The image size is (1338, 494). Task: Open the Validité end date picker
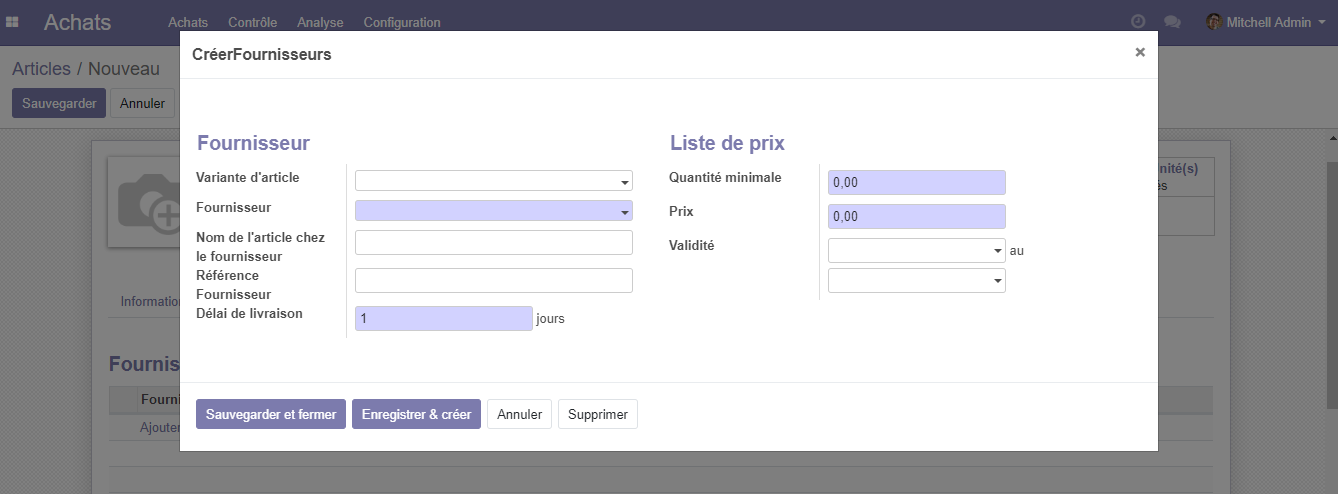916,281
